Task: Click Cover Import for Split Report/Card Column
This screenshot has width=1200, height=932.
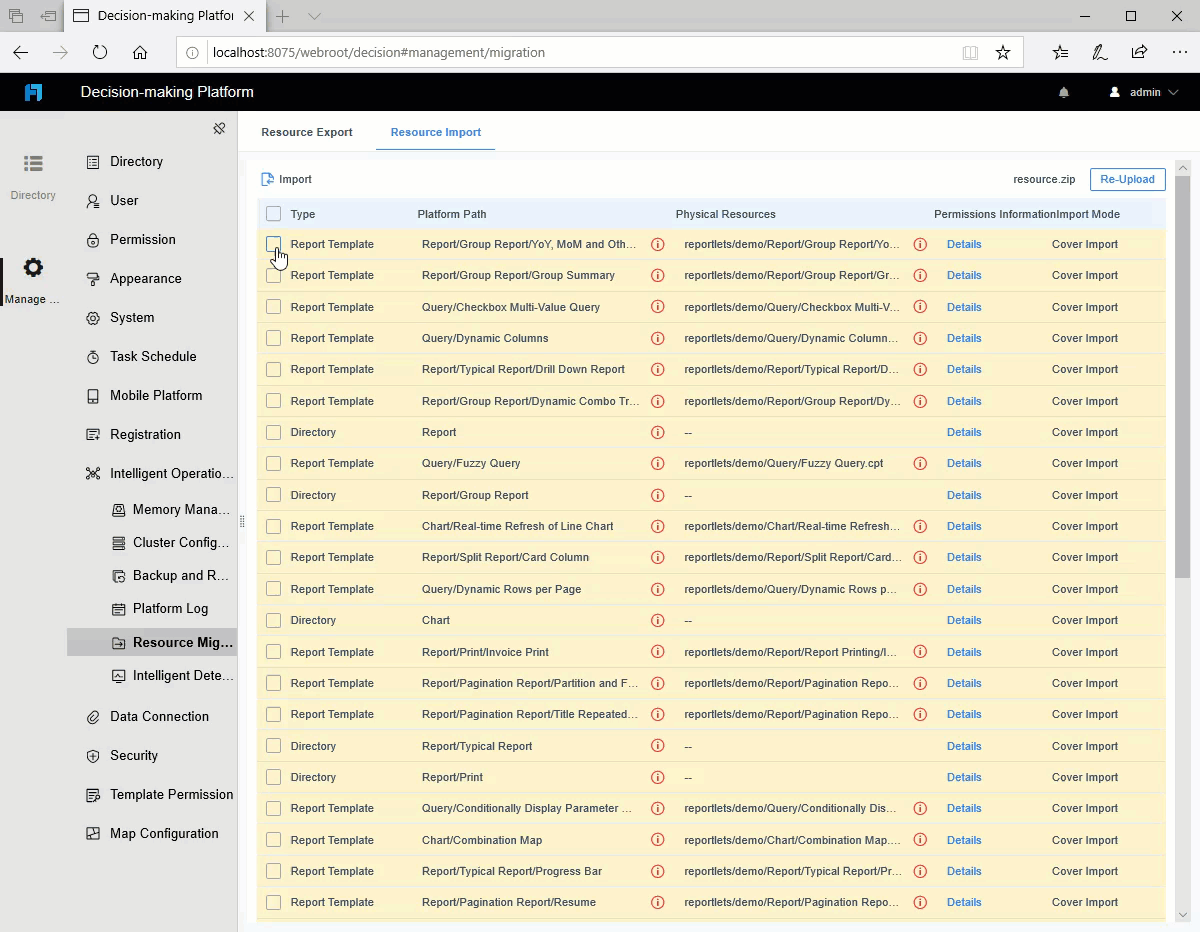Action: click(x=1084, y=557)
